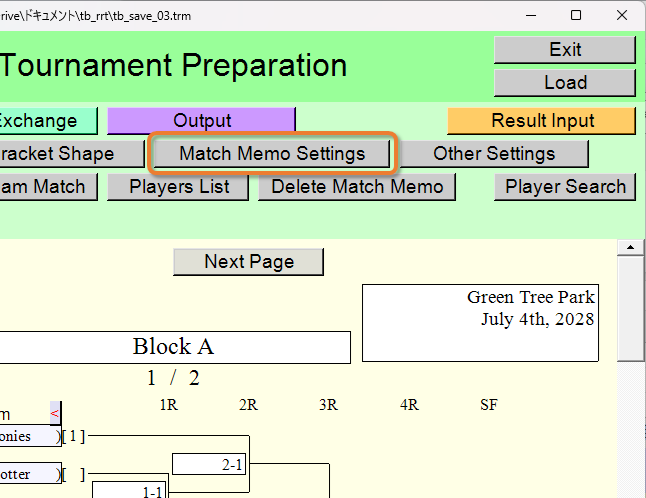Viewport: 646px width, 498px height.
Task: Click the Green Tree Park info box
Action: tap(480, 323)
